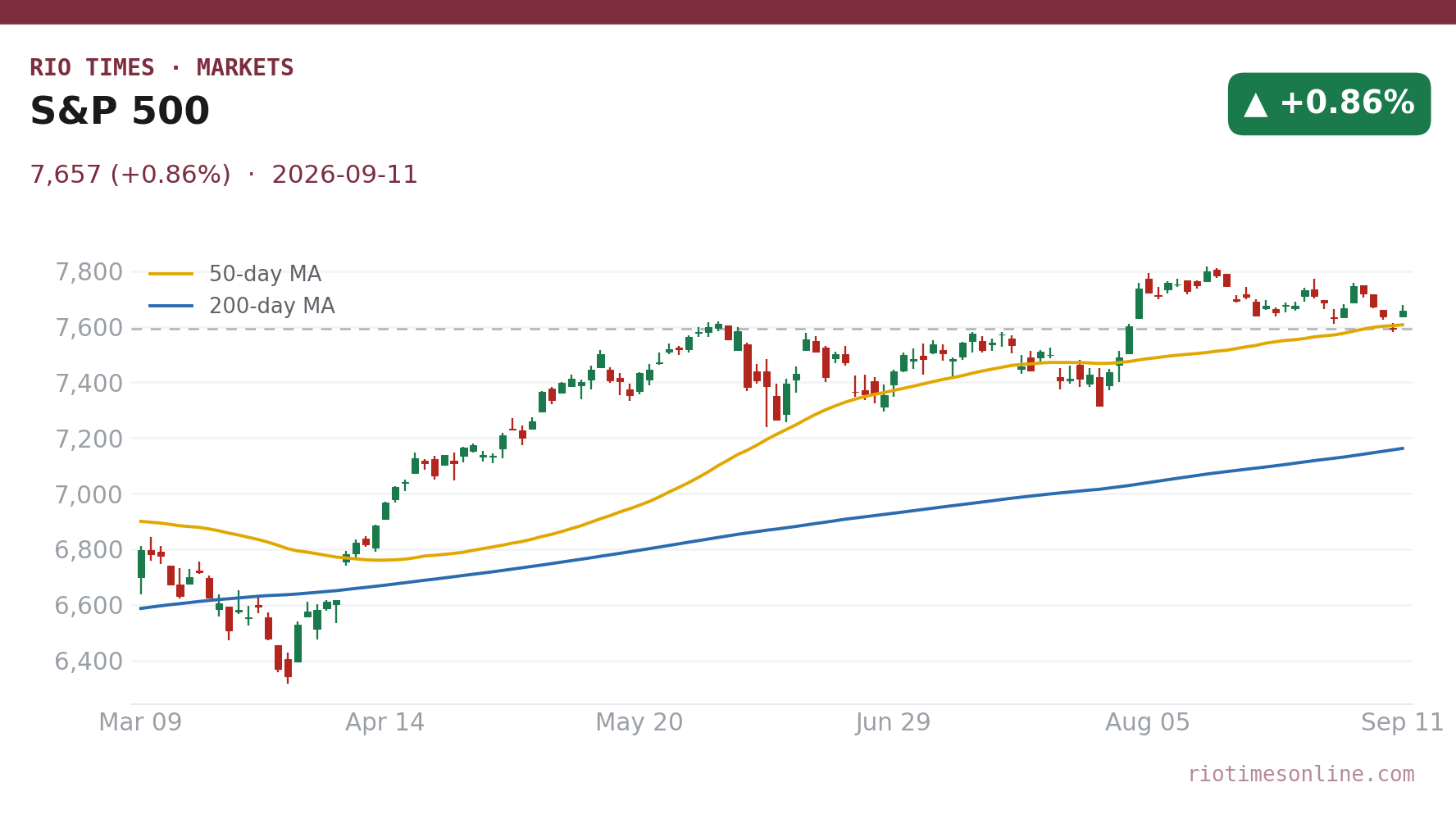Click the yellow 50-day MA legend line
This screenshot has height=819, width=1456.
[171, 274]
